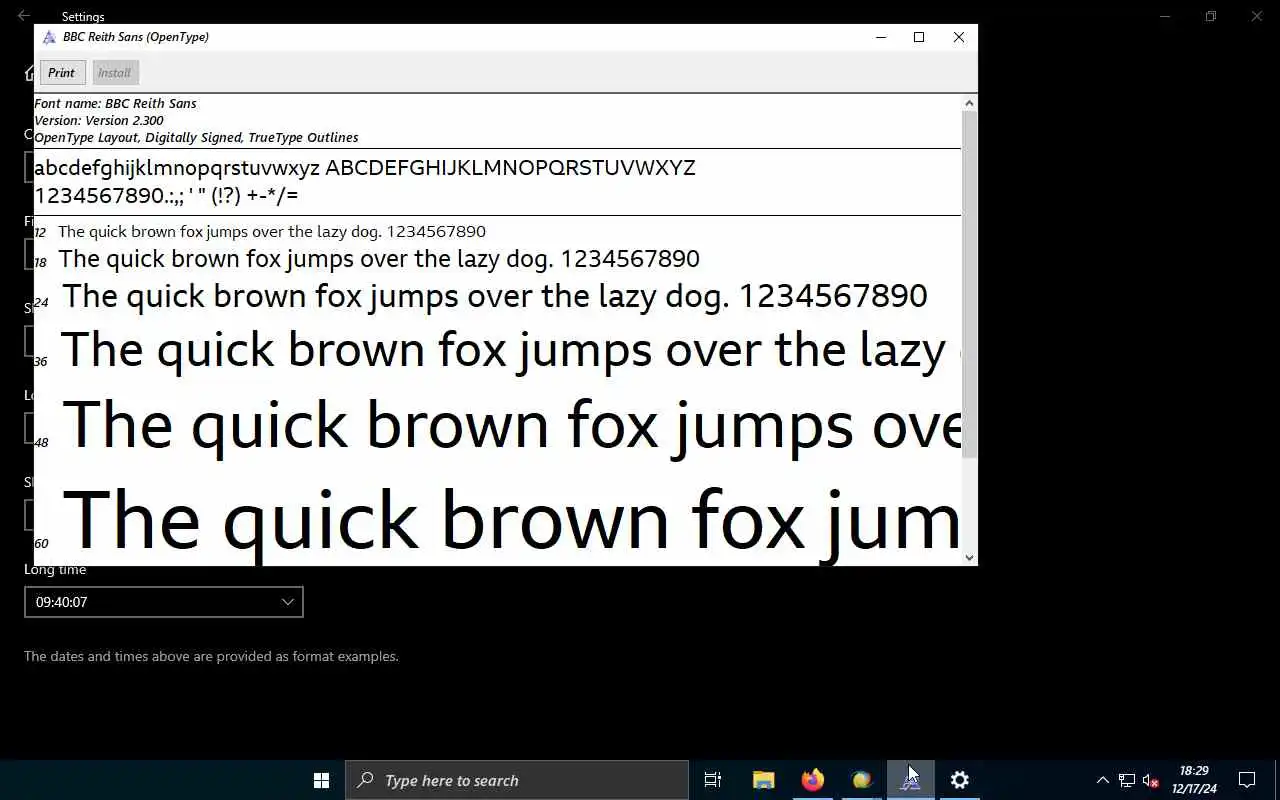Minimize the background Settings window
The width and height of the screenshot is (1280, 800).
tap(1165, 16)
